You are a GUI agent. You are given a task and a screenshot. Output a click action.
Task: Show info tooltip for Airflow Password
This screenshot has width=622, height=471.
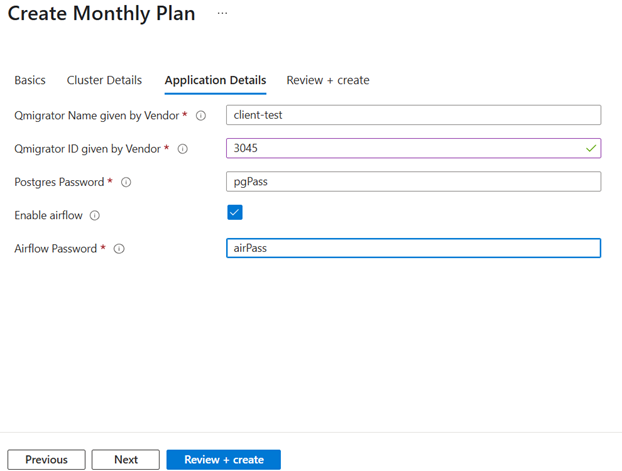tap(119, 249)
